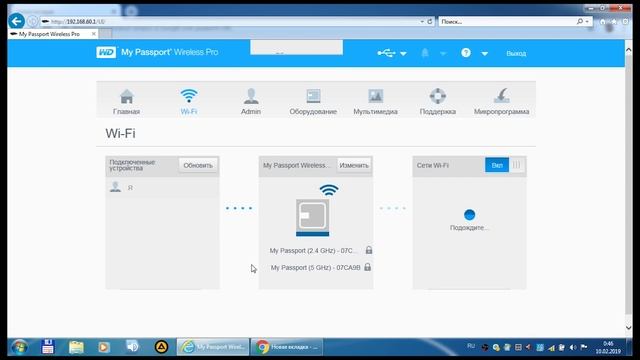The image size is (640, 360).
Task: Open the USB status icon
Action: tap(386, 53)
